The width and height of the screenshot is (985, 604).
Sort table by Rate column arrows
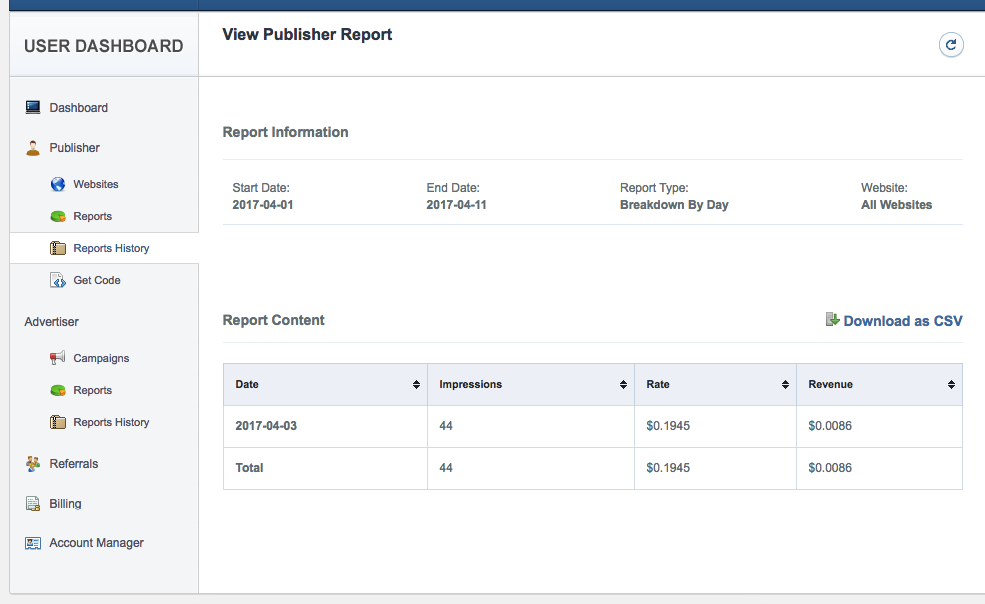click(x=785, y=385)
